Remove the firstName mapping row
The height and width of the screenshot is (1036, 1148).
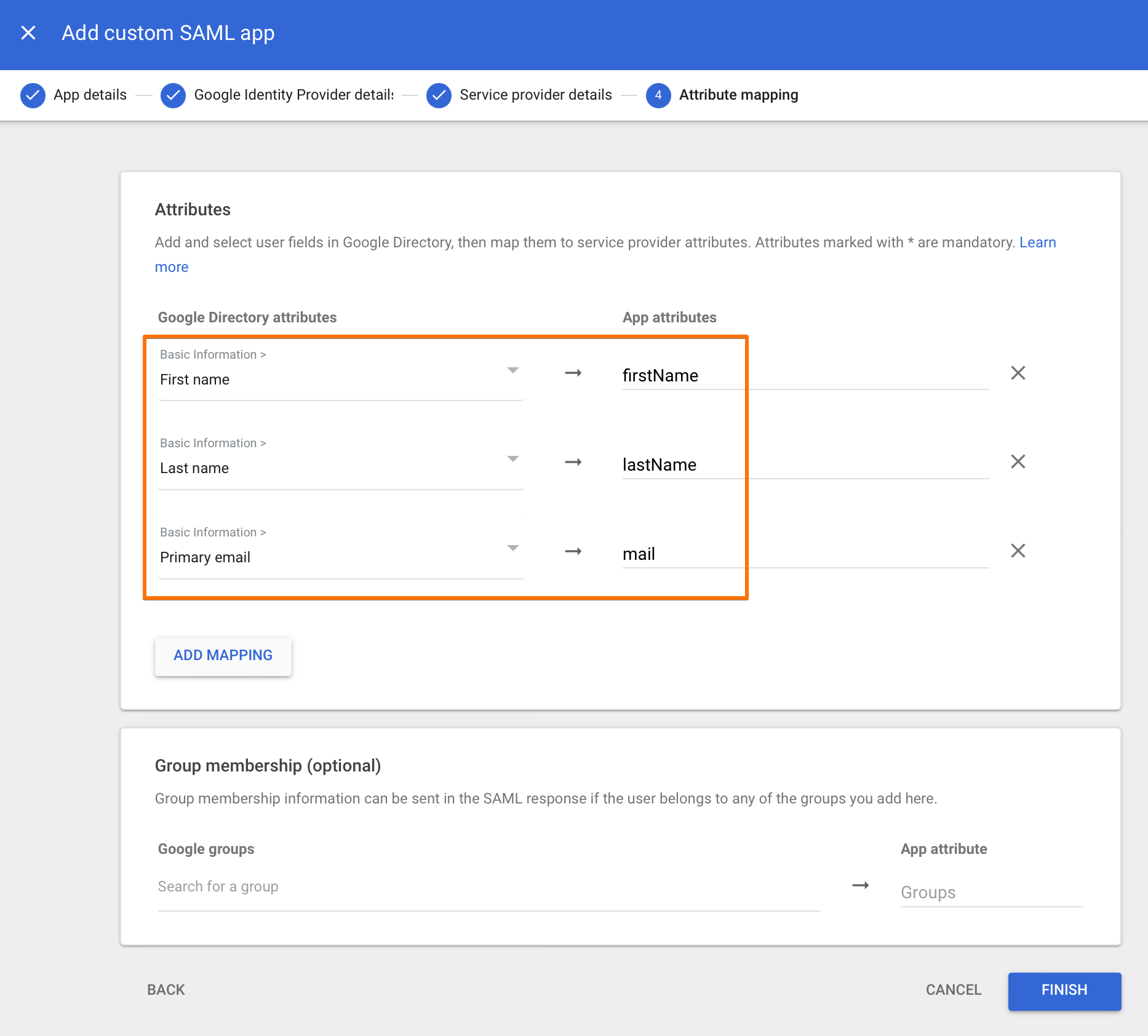pos(1018,373)
